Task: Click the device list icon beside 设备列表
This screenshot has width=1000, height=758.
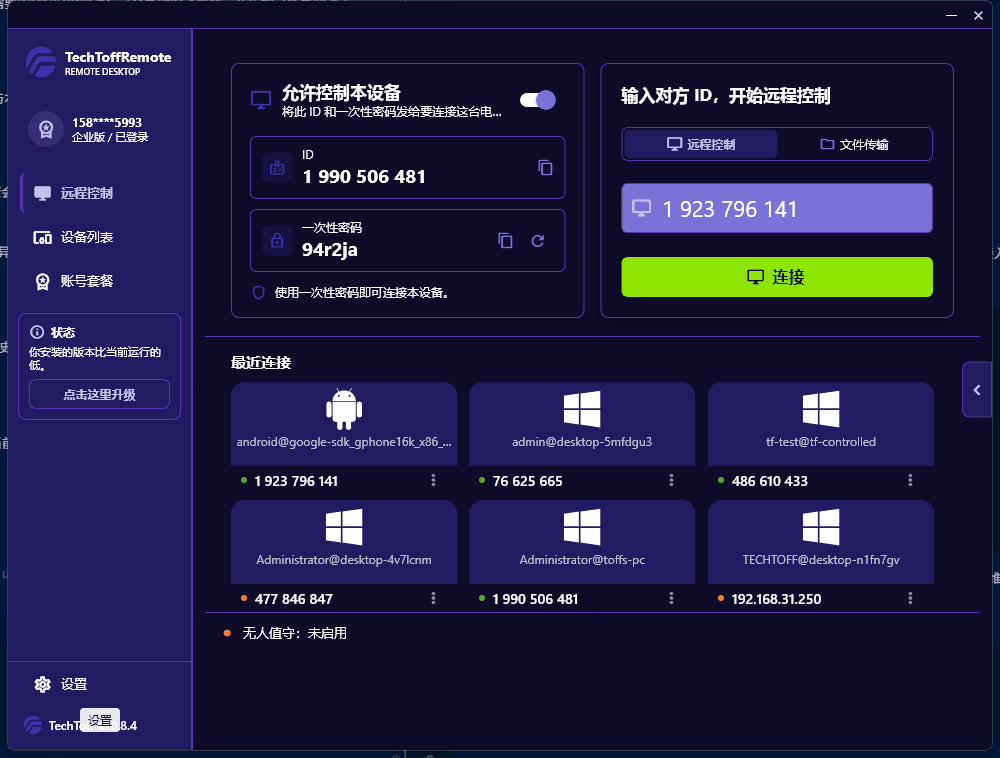Action: pos(43,238)
